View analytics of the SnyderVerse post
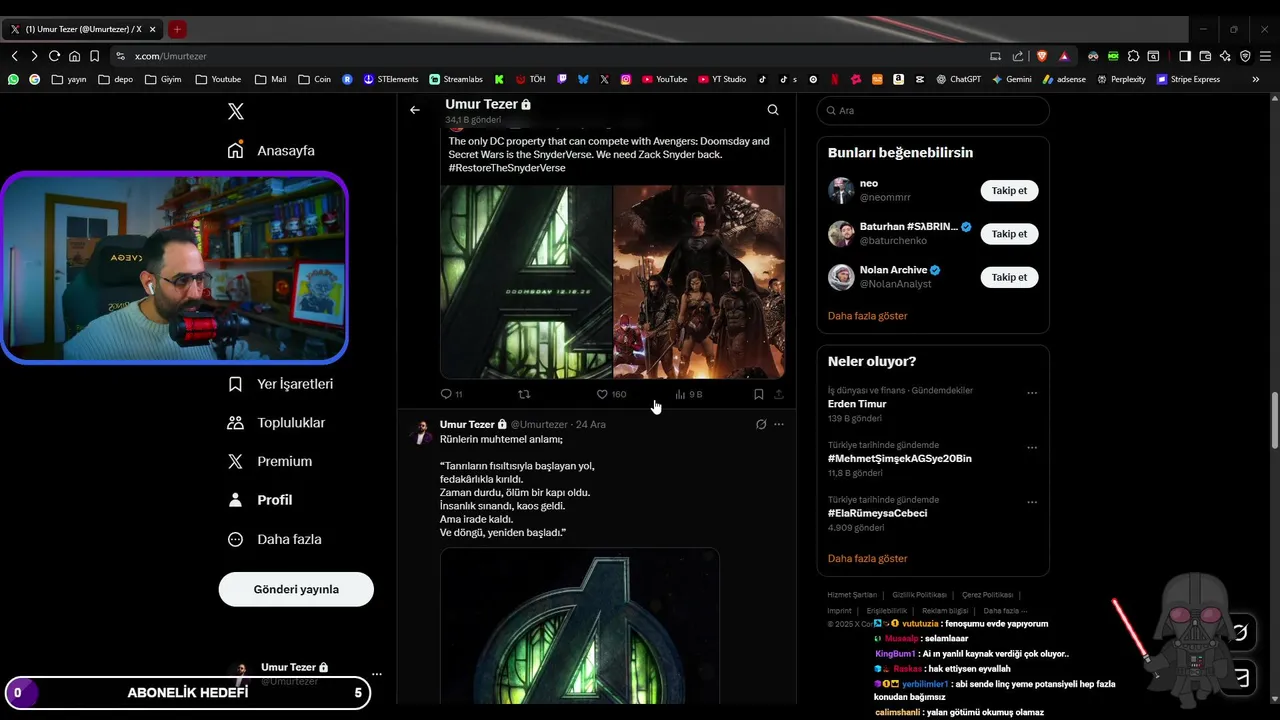Screen dimensions: 1280x720 (x=689, y=394)
